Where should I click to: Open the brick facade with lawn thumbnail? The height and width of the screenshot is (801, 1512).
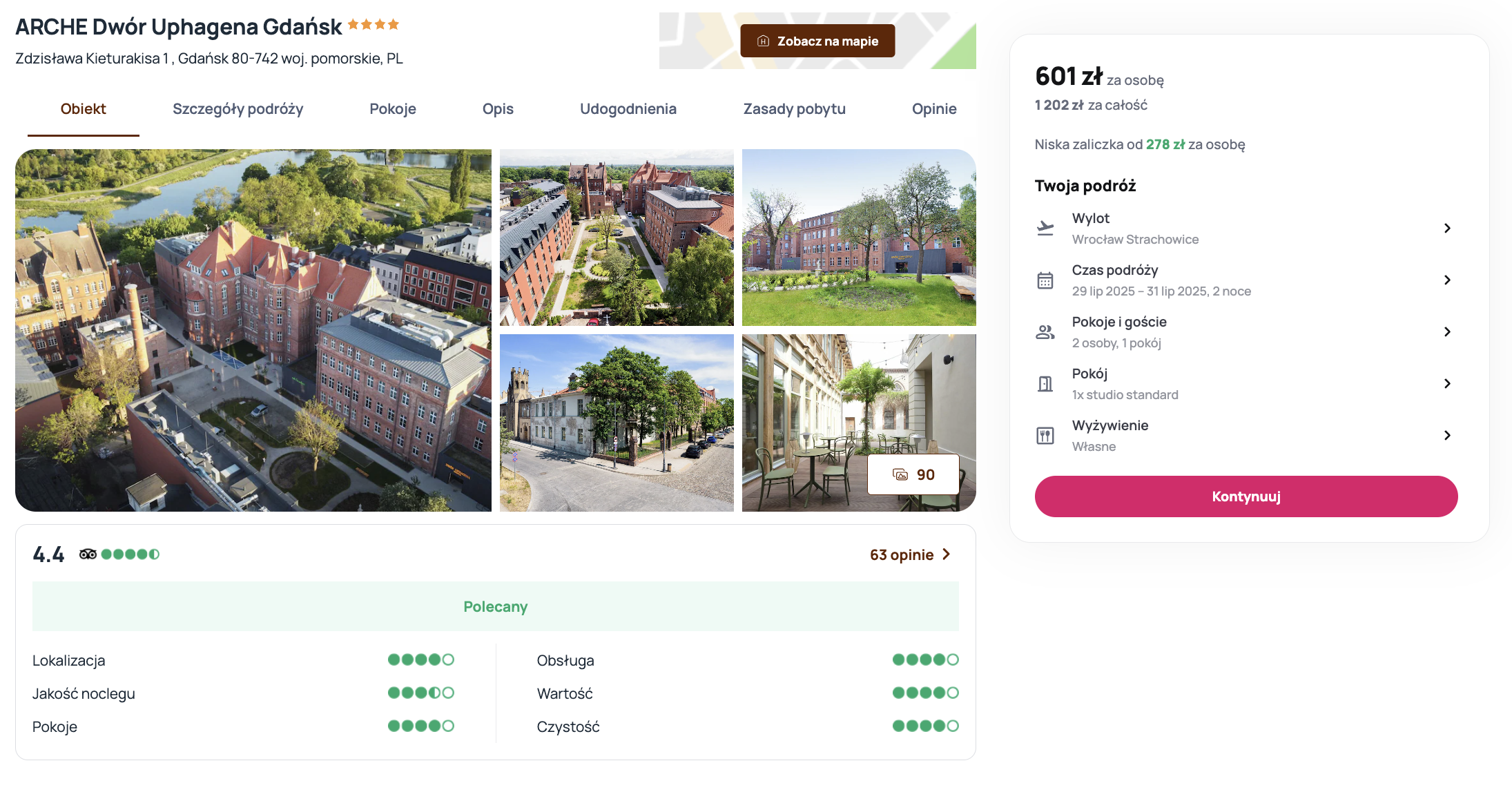click(x=859, y=238)
